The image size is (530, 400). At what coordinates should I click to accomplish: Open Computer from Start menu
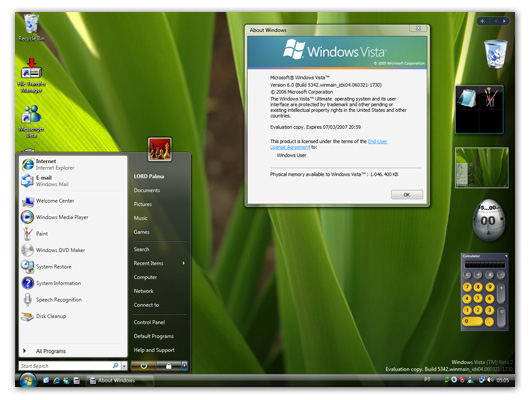145,277
